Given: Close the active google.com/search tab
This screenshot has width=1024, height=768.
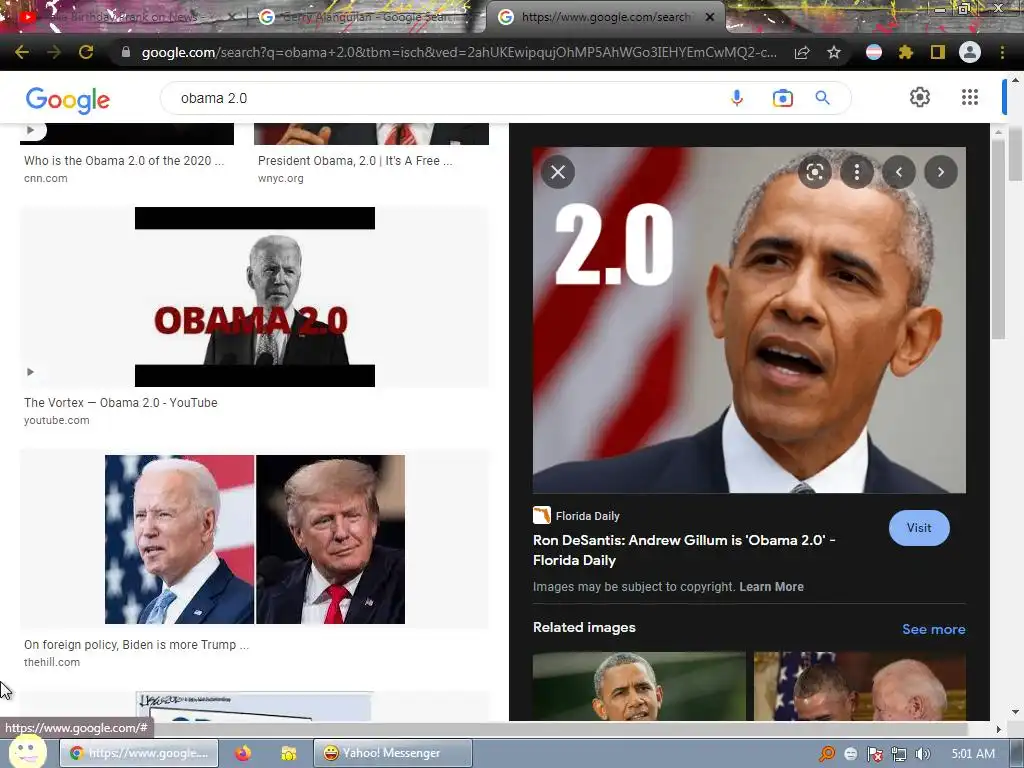Looking at the screenshot, I should point(710,17).
